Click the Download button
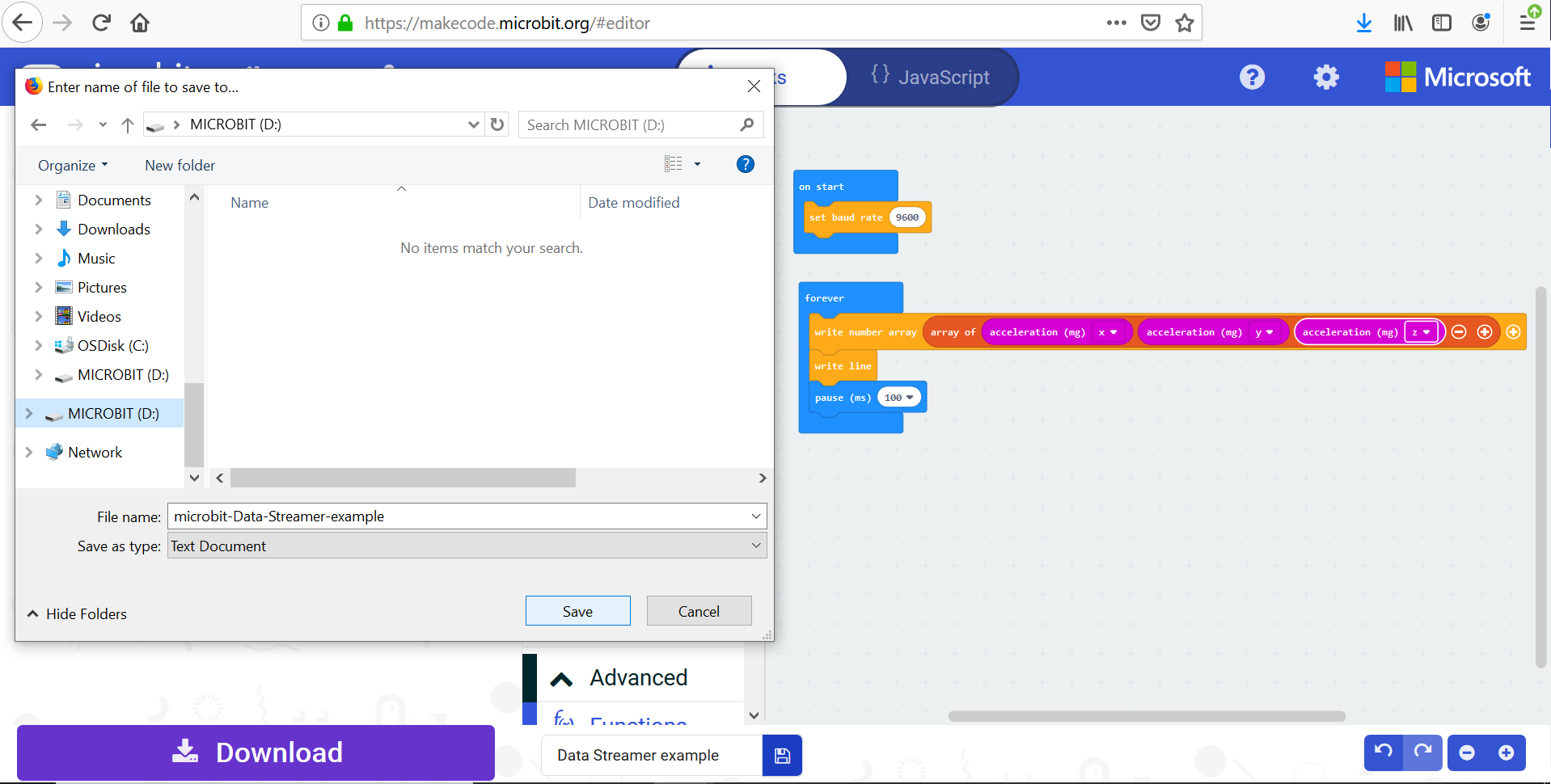The height and width of the screenshot is (784, 1551). (256, 752)
